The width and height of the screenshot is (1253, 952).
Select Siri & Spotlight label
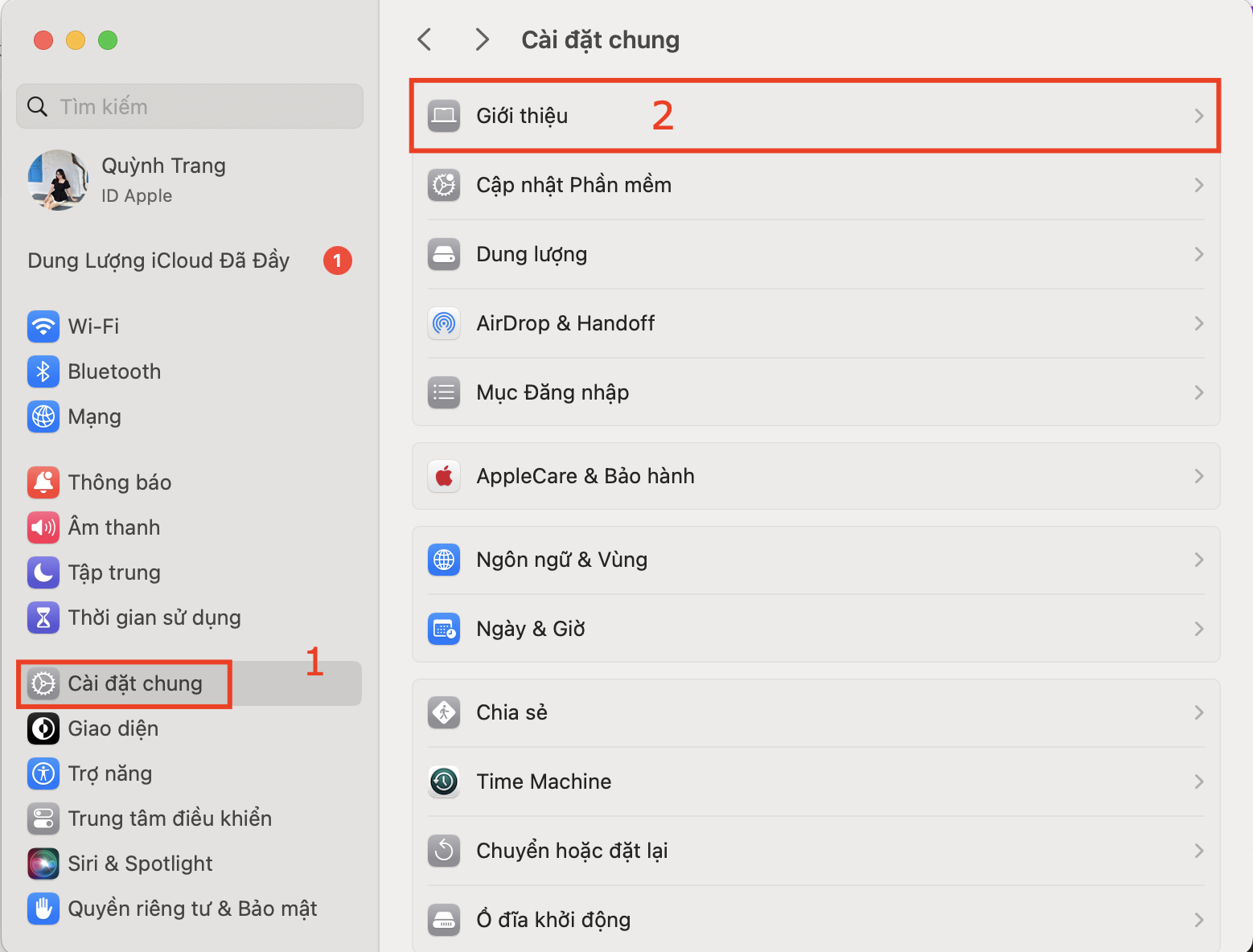point(140,864)
